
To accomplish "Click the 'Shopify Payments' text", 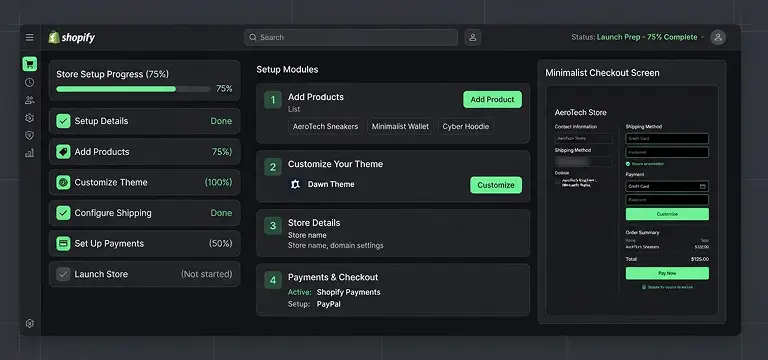I will point(348,292).
